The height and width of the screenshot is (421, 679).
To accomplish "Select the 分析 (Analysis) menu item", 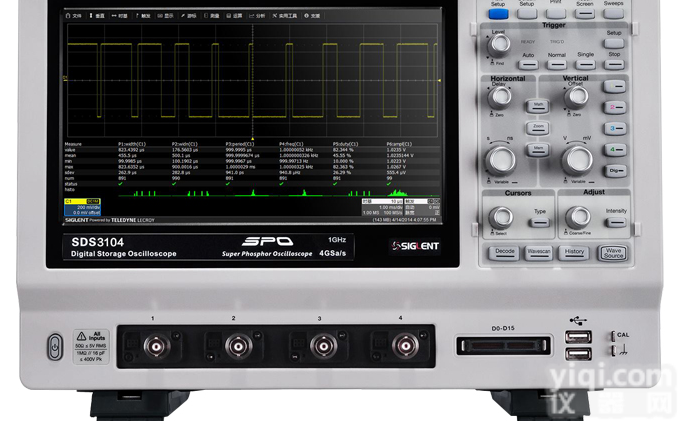I will (x=259, y=16).
